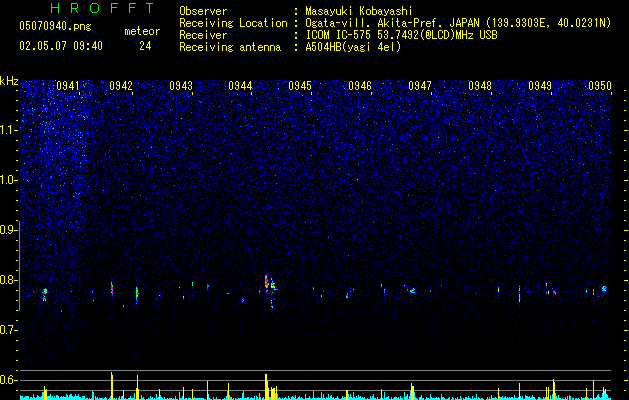Click the 1.0 frequency axis label
The width and height of the screenshot is (629, 400).
click(x=9, y=180)
